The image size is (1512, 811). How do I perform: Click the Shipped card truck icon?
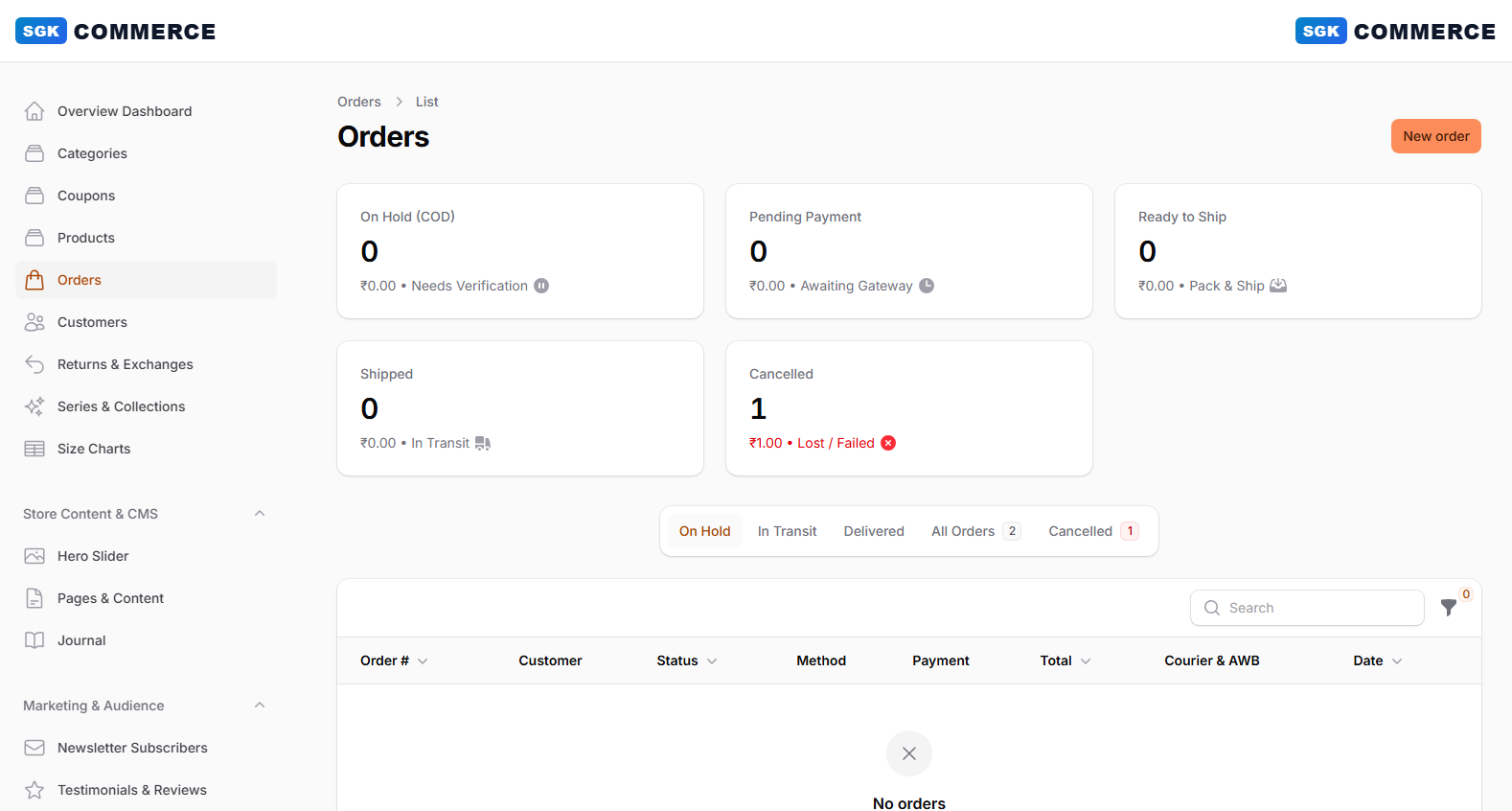(483, 443)
